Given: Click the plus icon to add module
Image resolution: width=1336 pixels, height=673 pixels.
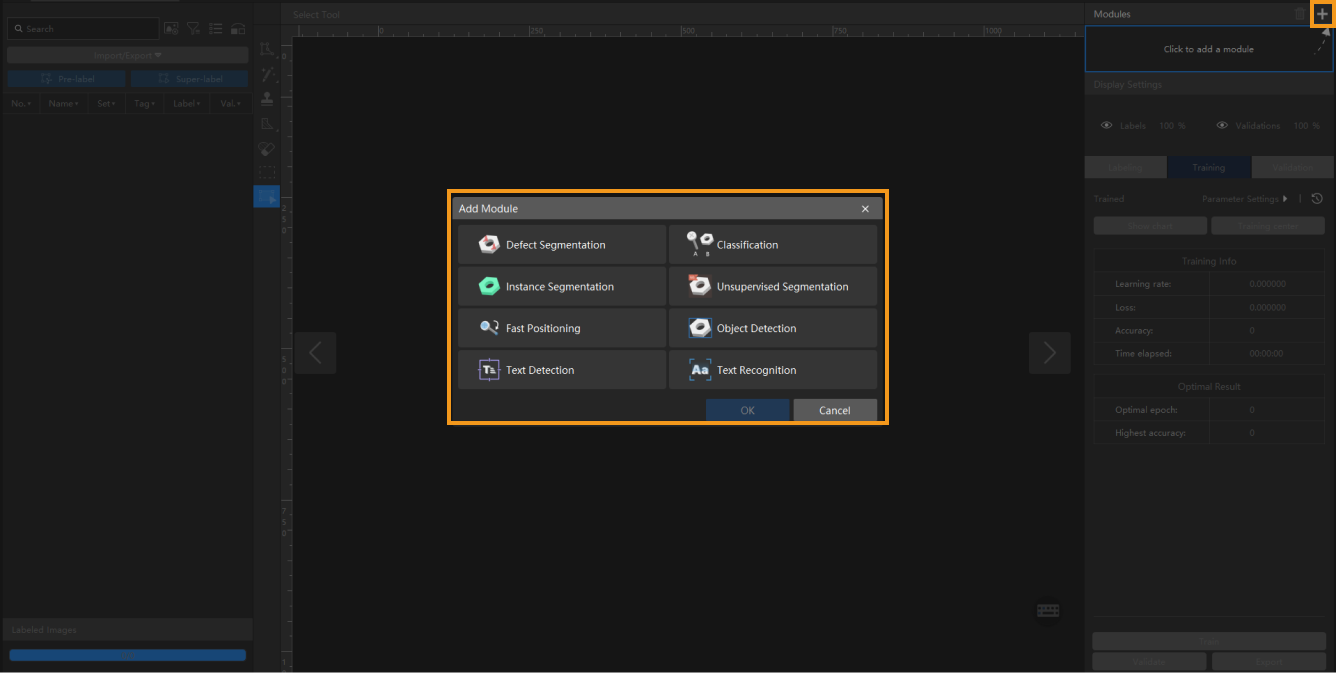Looking at the screenshot, I should click(1322, 14).
